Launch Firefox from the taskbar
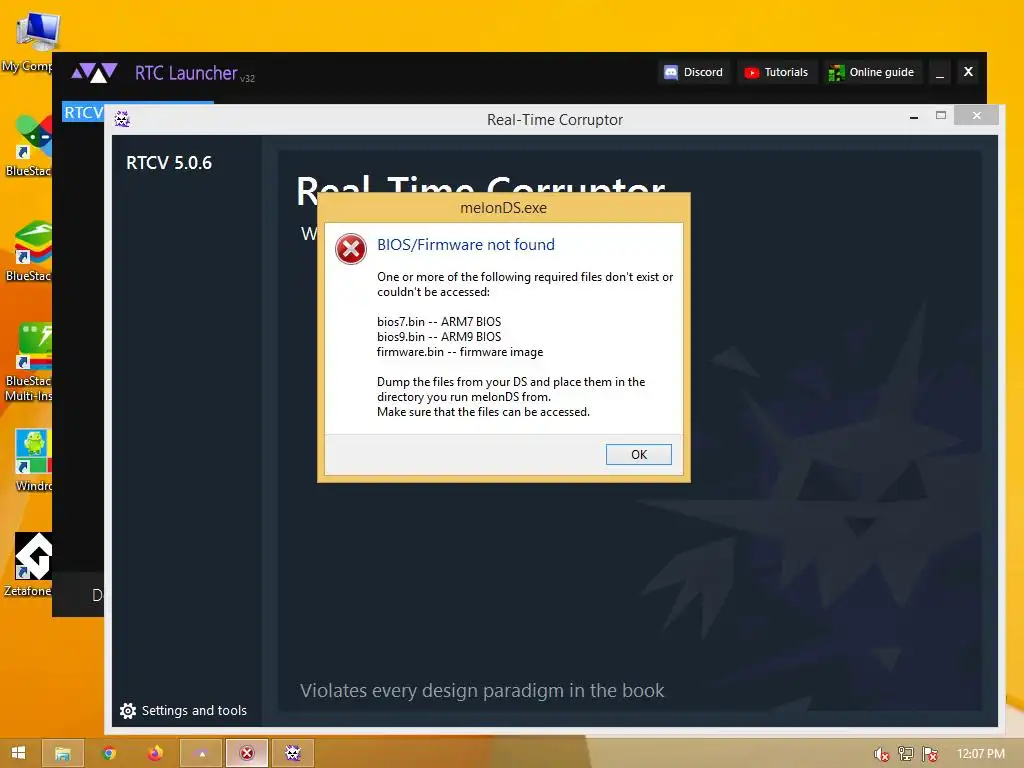1024x768 pixels. 155,754
